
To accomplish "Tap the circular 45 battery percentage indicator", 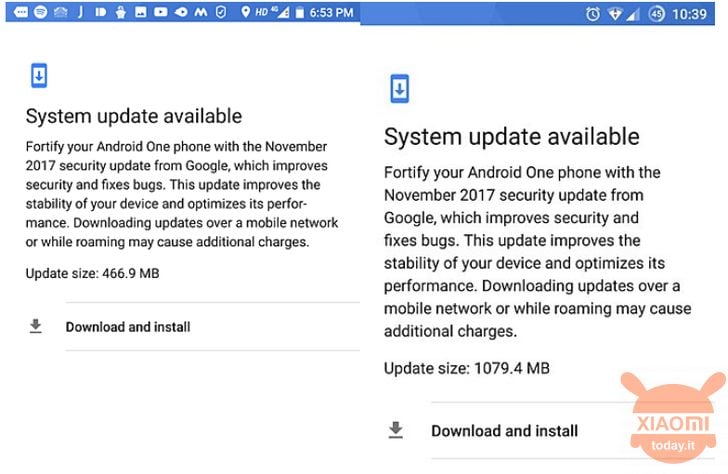I will click(x=656, y=14).
